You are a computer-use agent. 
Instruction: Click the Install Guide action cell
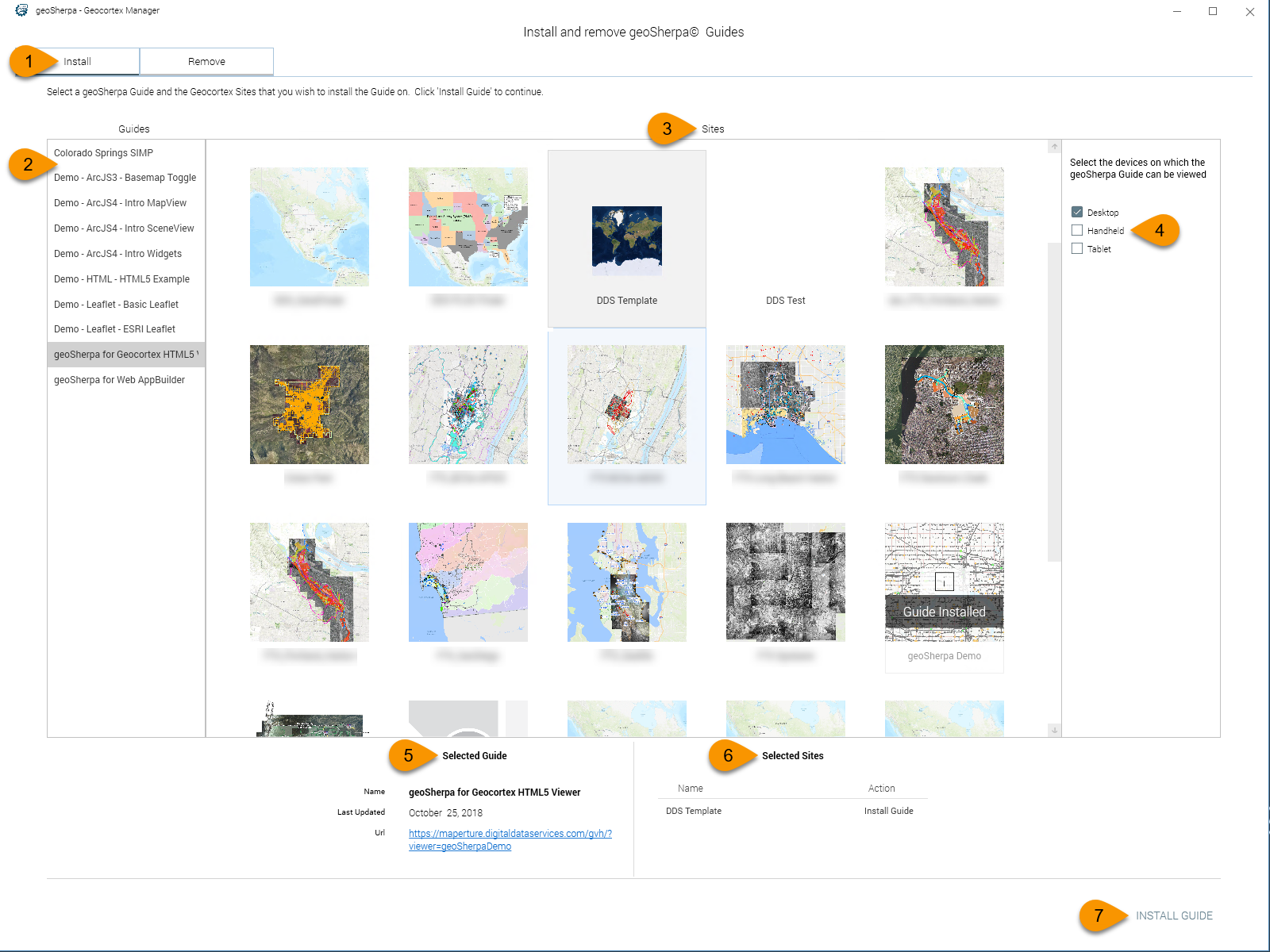[x=888, y=811]
